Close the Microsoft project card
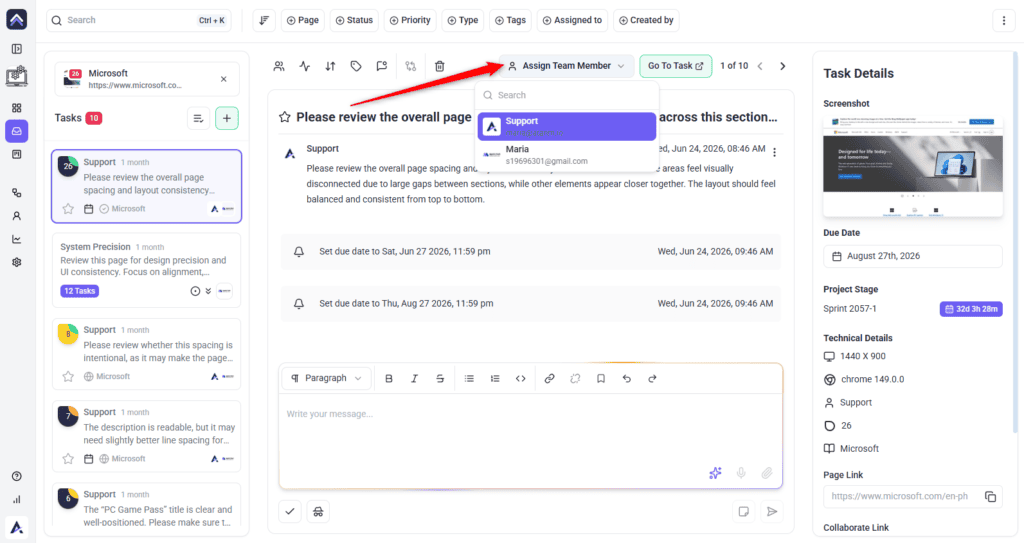This screenshot has height=543, width=1024. (223, 79)
